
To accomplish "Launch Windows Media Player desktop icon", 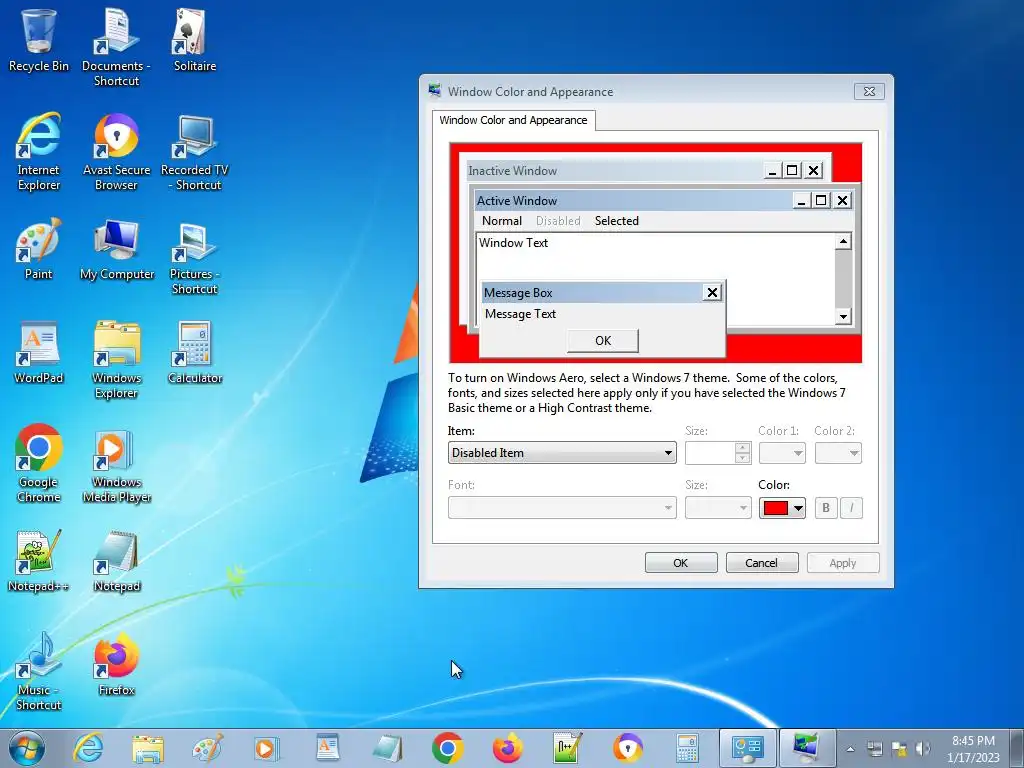I will [116, 464].
